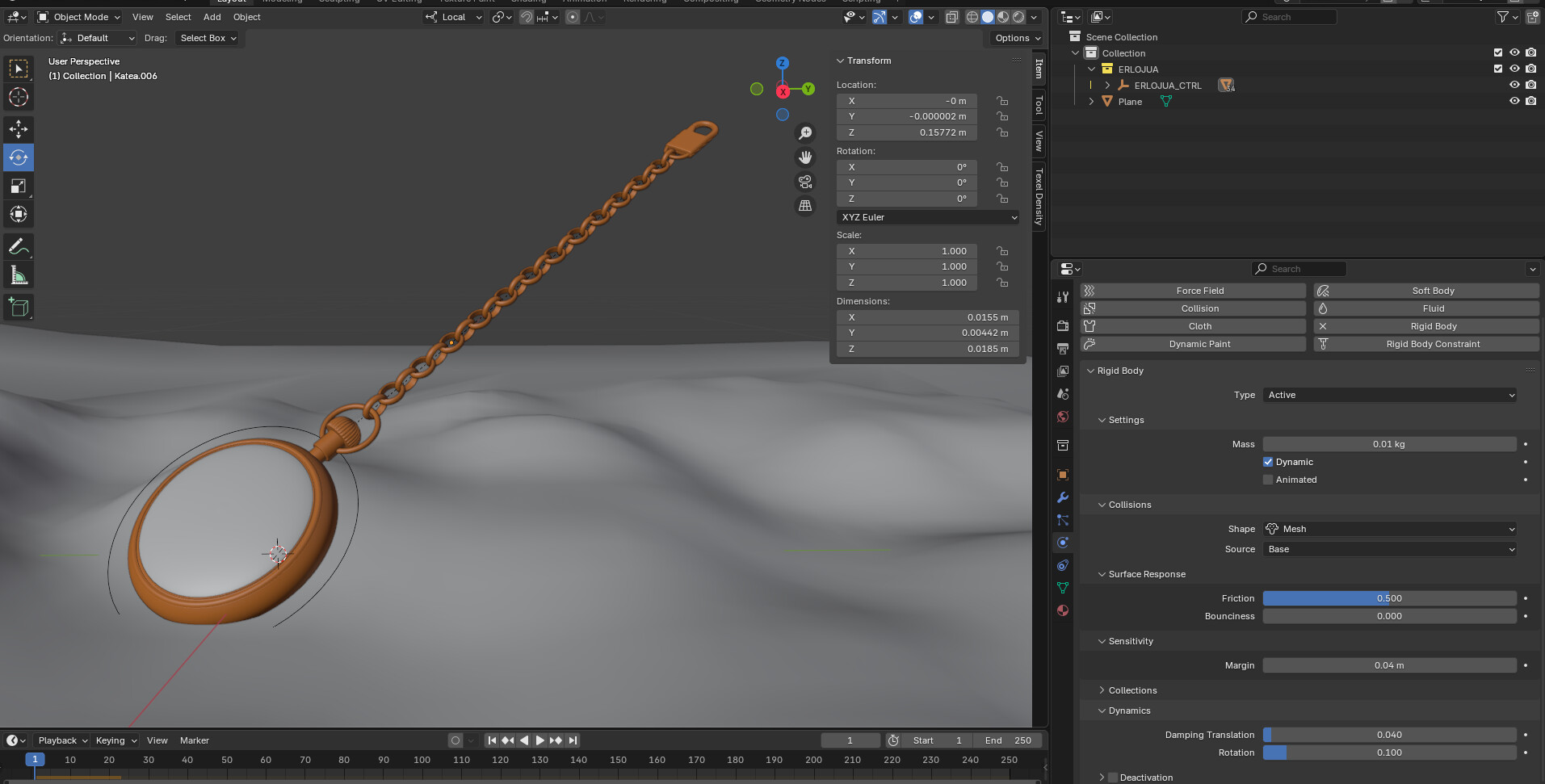Adjust the Friction slider
This screenshot has height=784, width=1545.
coord(1390,598)
